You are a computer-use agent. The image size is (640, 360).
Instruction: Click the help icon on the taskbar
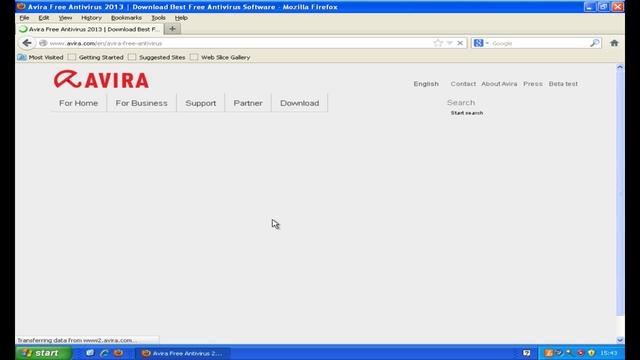coord(527,353)
